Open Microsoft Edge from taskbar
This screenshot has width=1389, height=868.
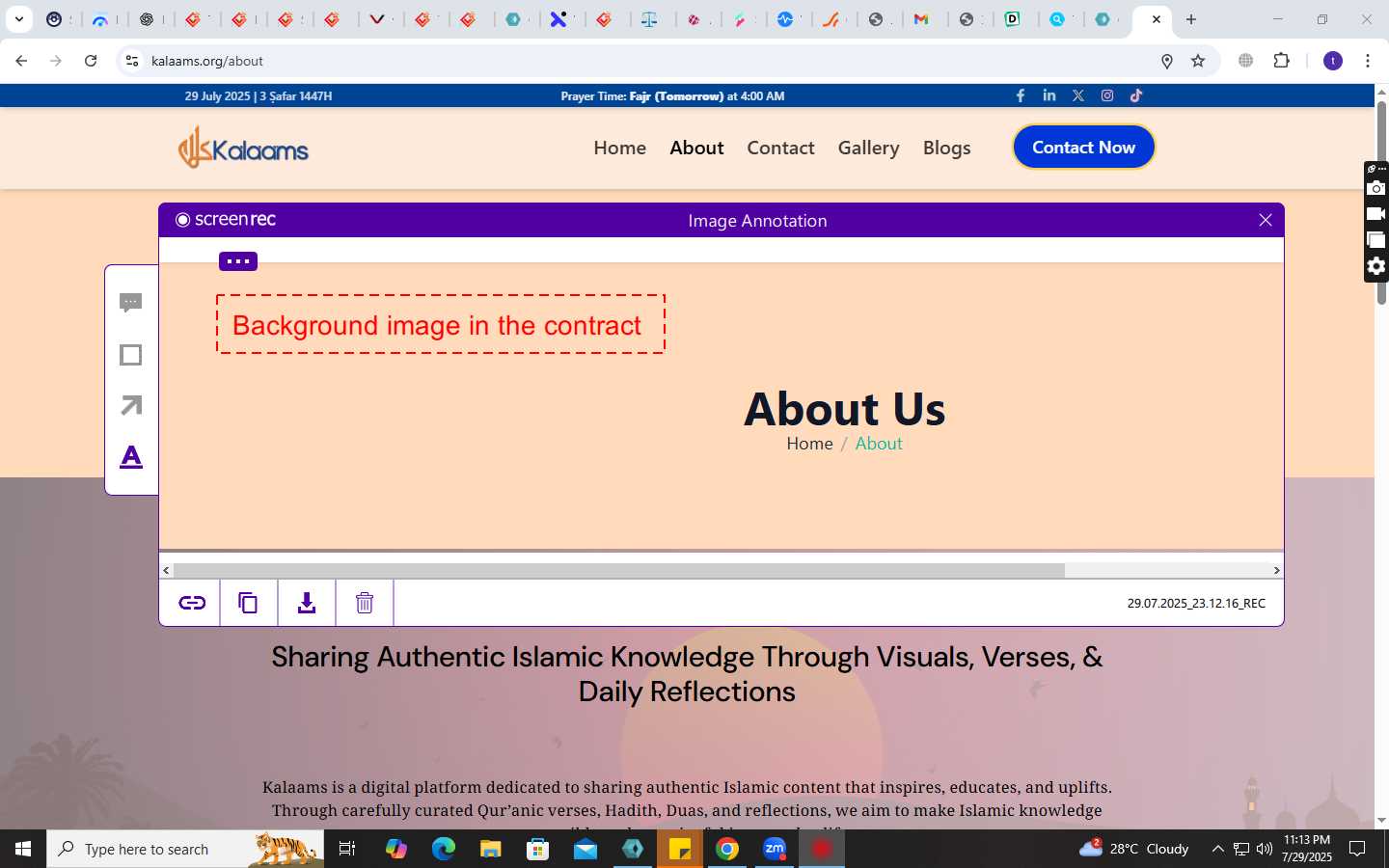[443, 849]
